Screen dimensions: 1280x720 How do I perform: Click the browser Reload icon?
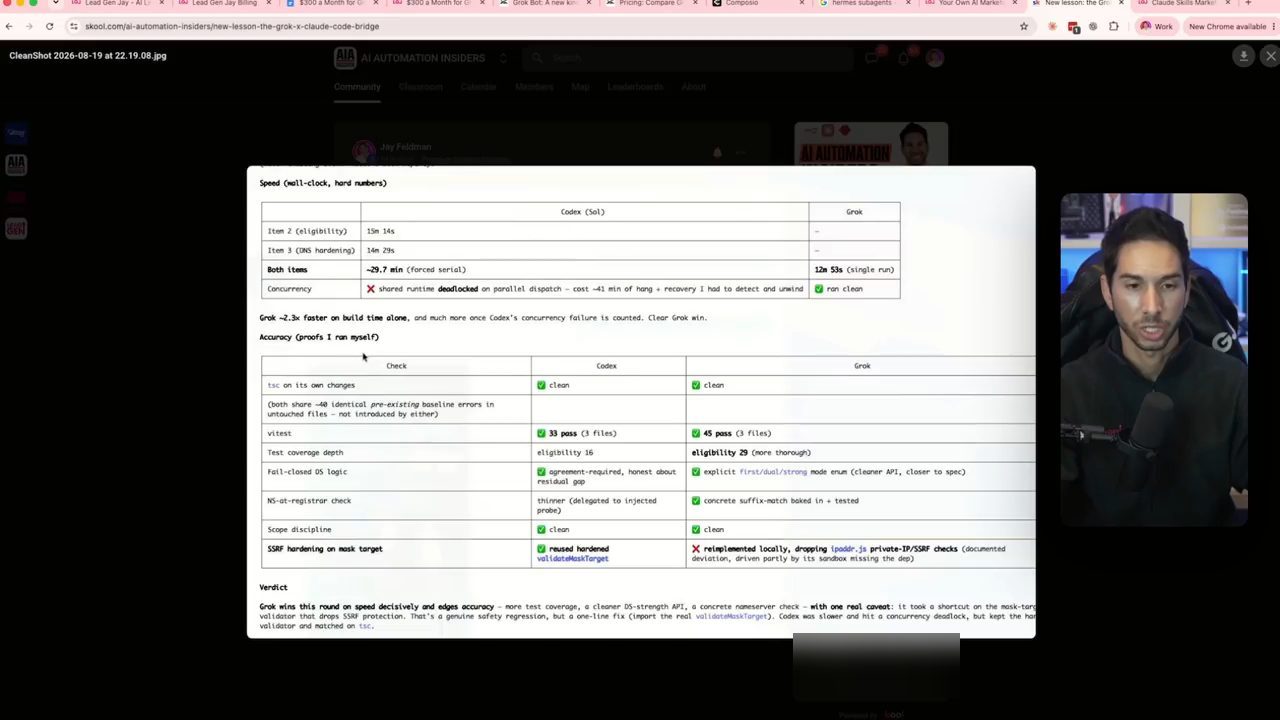[49, 26]
